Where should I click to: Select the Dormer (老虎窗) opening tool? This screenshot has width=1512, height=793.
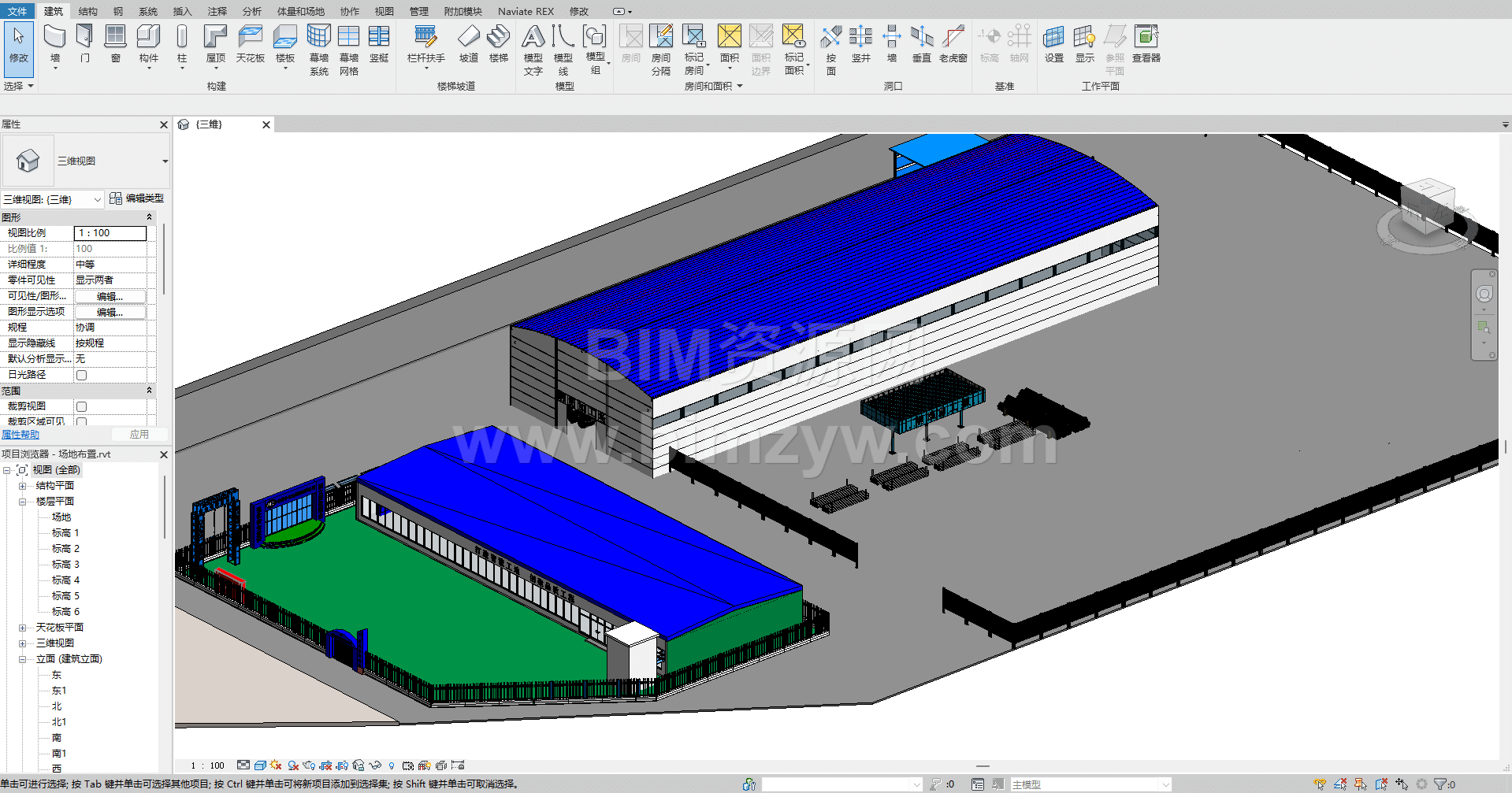point(953,43)
